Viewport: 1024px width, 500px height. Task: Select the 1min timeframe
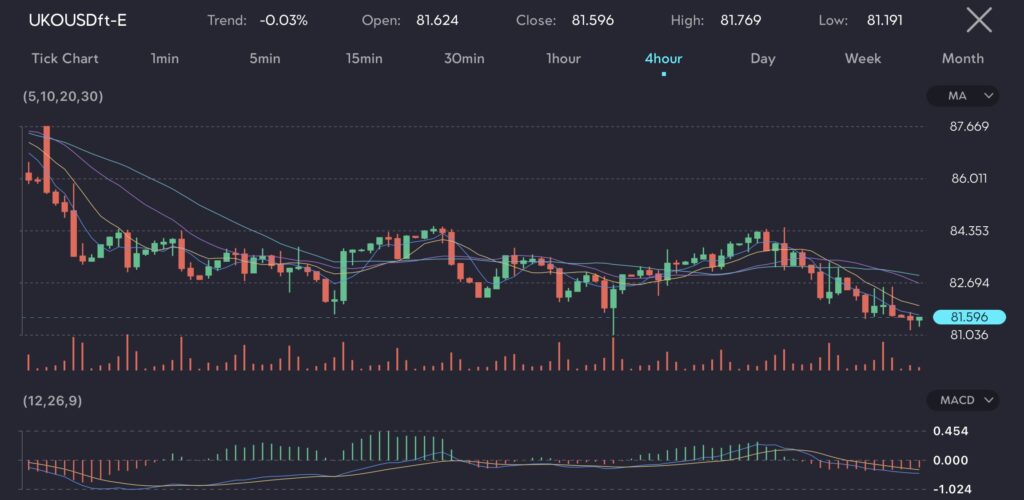point(164,58)
